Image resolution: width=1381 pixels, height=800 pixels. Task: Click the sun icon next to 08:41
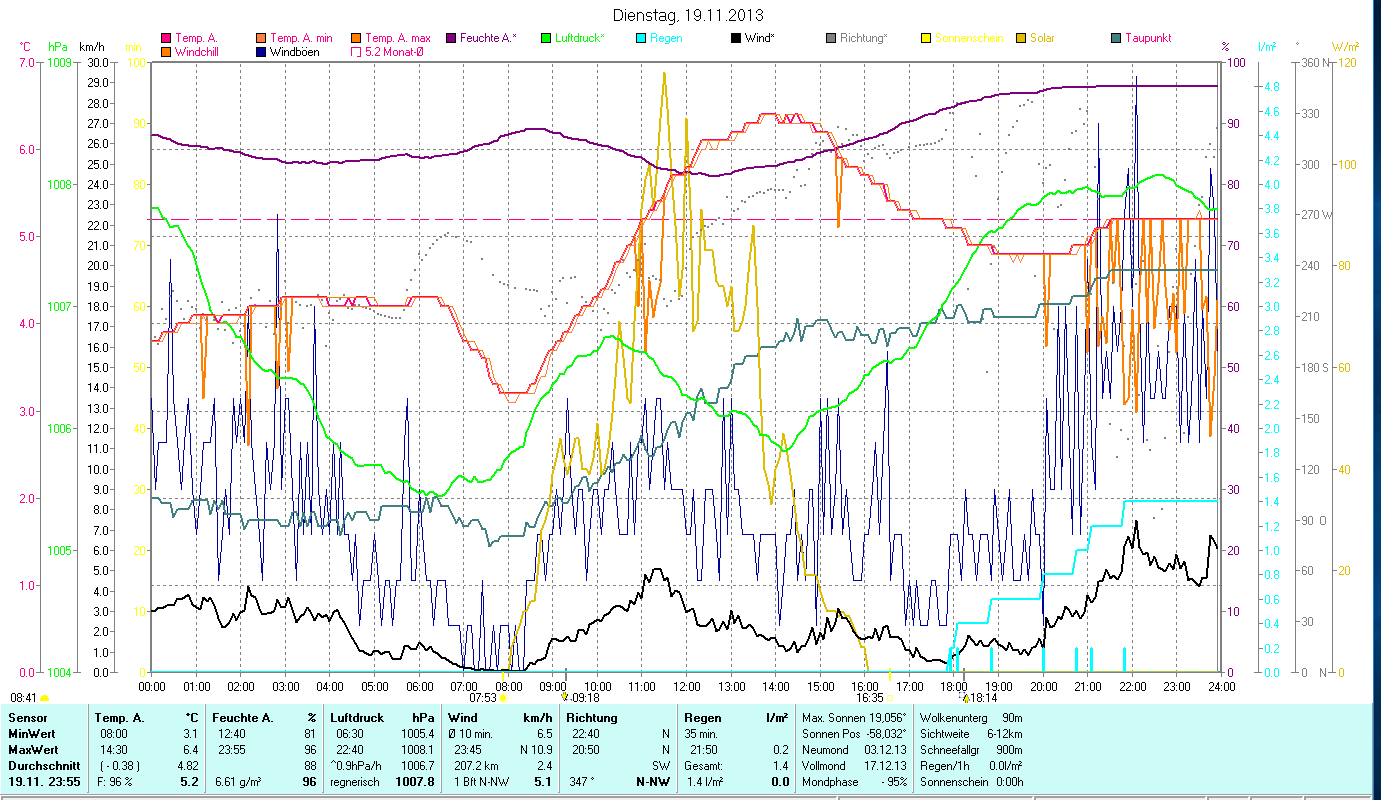point(45,697)
